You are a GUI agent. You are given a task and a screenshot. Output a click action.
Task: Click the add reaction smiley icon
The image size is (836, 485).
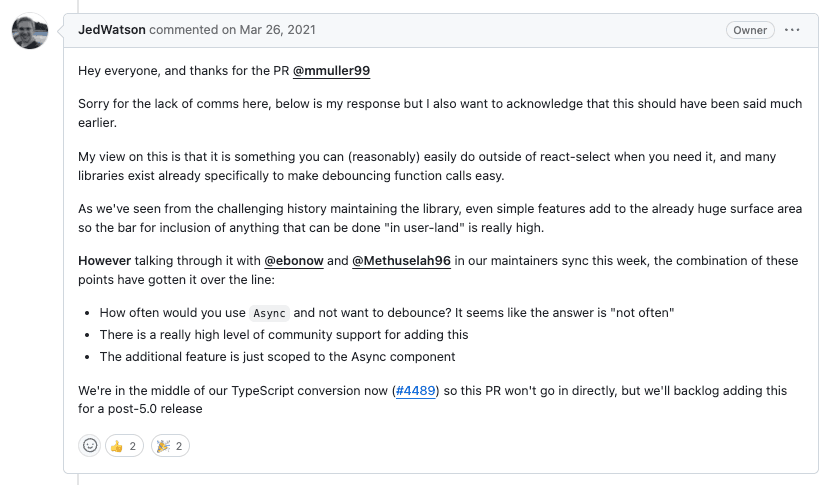pos(89,445)
